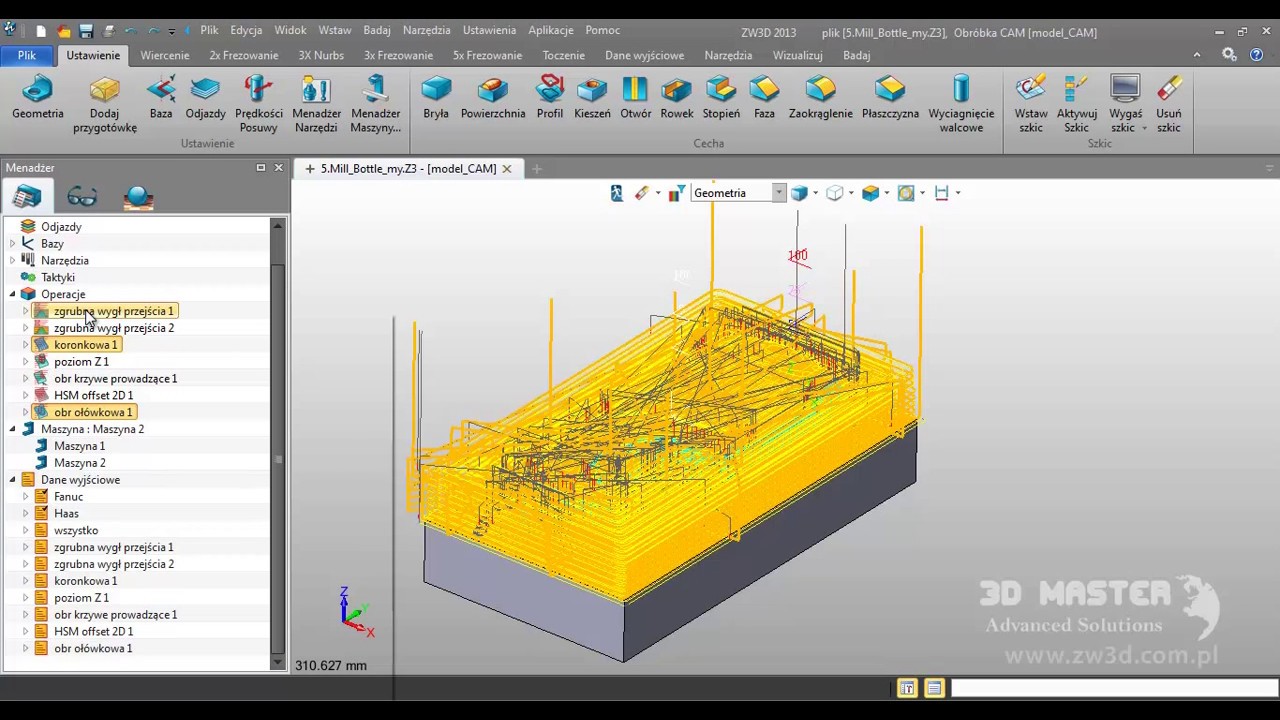The image size is (1280, 720).
Task: Click the Aktywuj Szkic icon
Action: pyautogui.click(x=1077, y=104)
